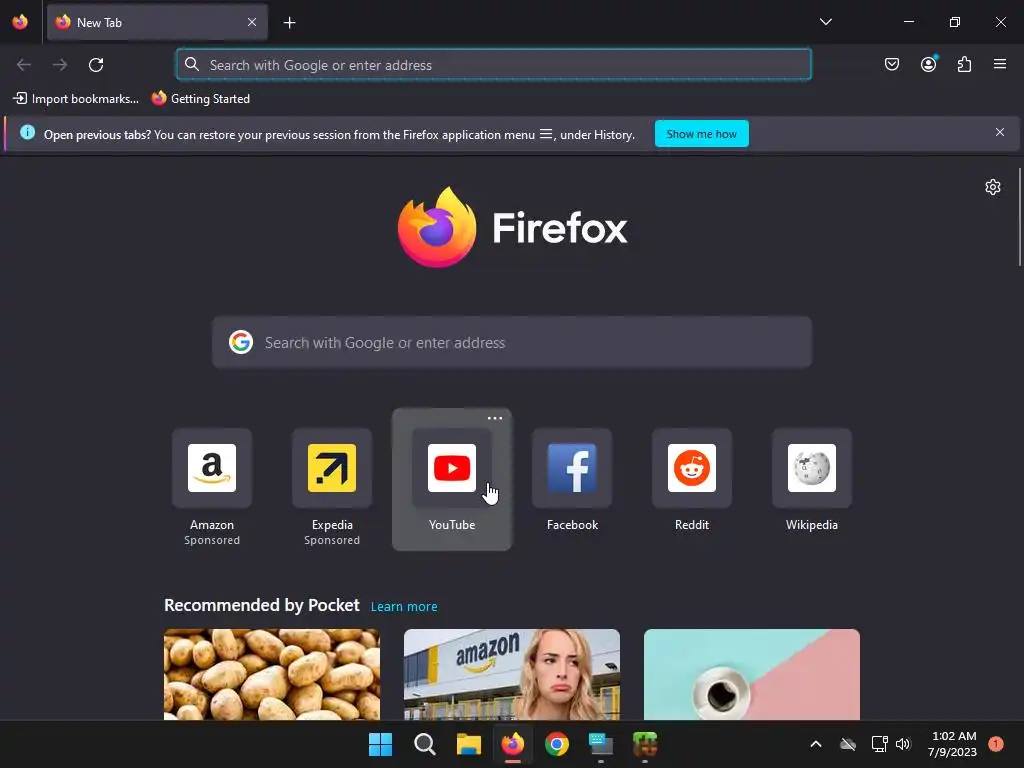Dismiss the restore session notification bar
1024x768 pixels.
click(1000, 133)
